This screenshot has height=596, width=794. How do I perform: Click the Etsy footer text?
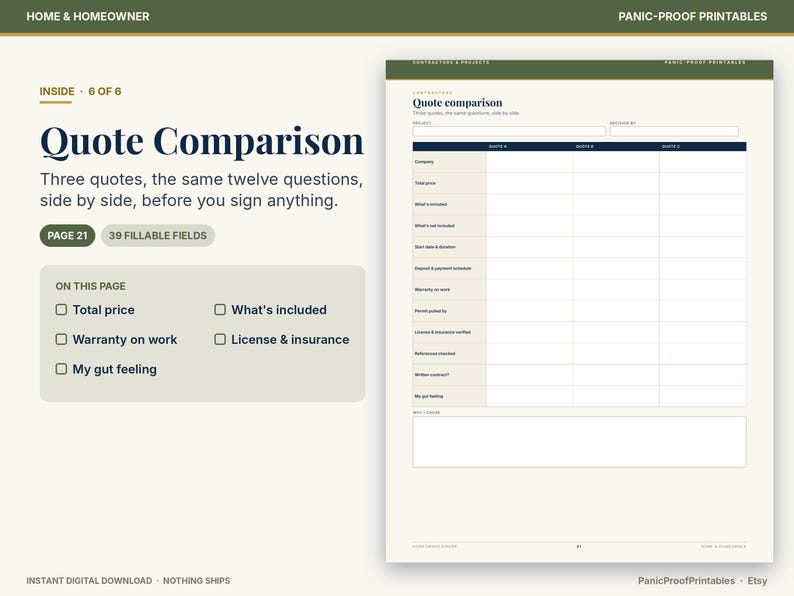click(757, 581)
